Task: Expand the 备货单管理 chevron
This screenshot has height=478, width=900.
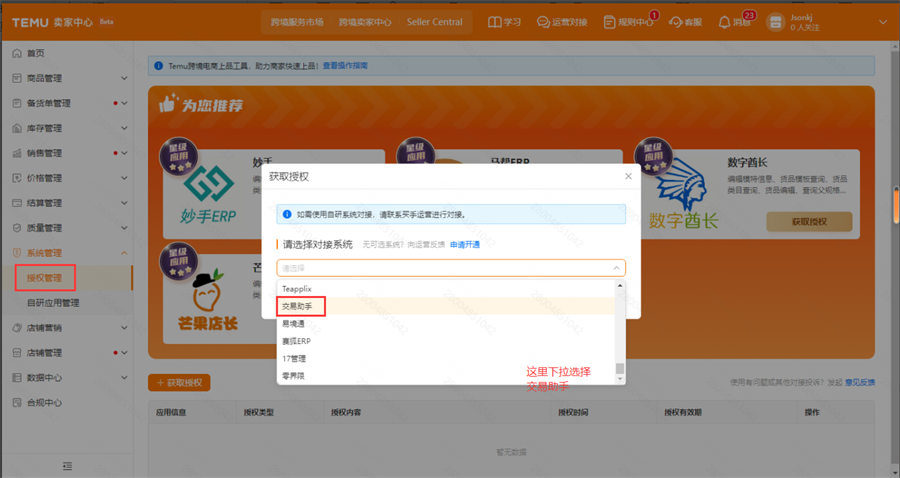Action: 124,103
